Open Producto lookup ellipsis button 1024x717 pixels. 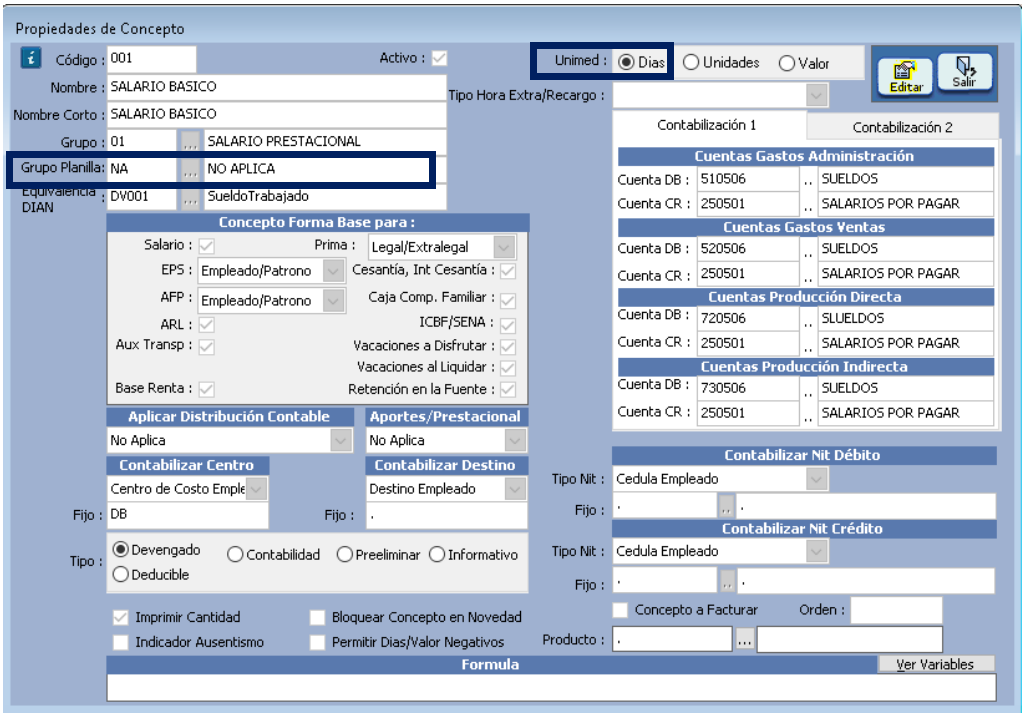744,640
